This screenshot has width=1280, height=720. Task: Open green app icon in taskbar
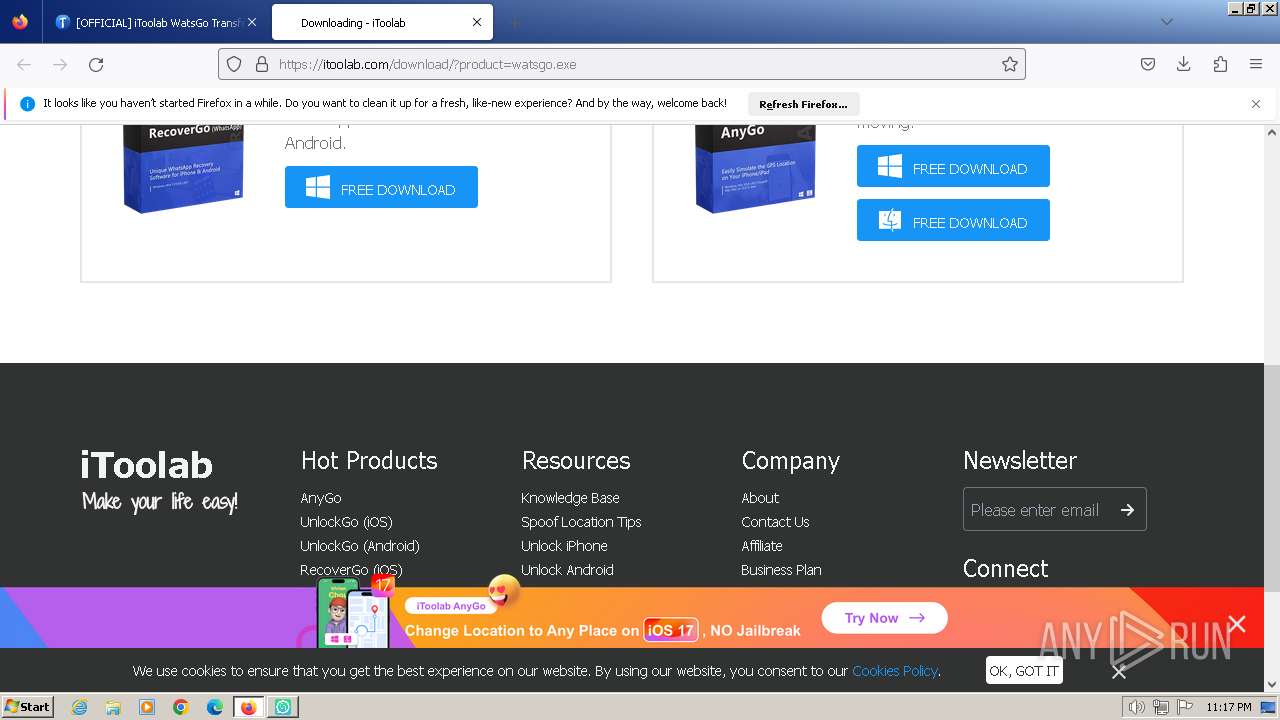click(x=283, y=707)
